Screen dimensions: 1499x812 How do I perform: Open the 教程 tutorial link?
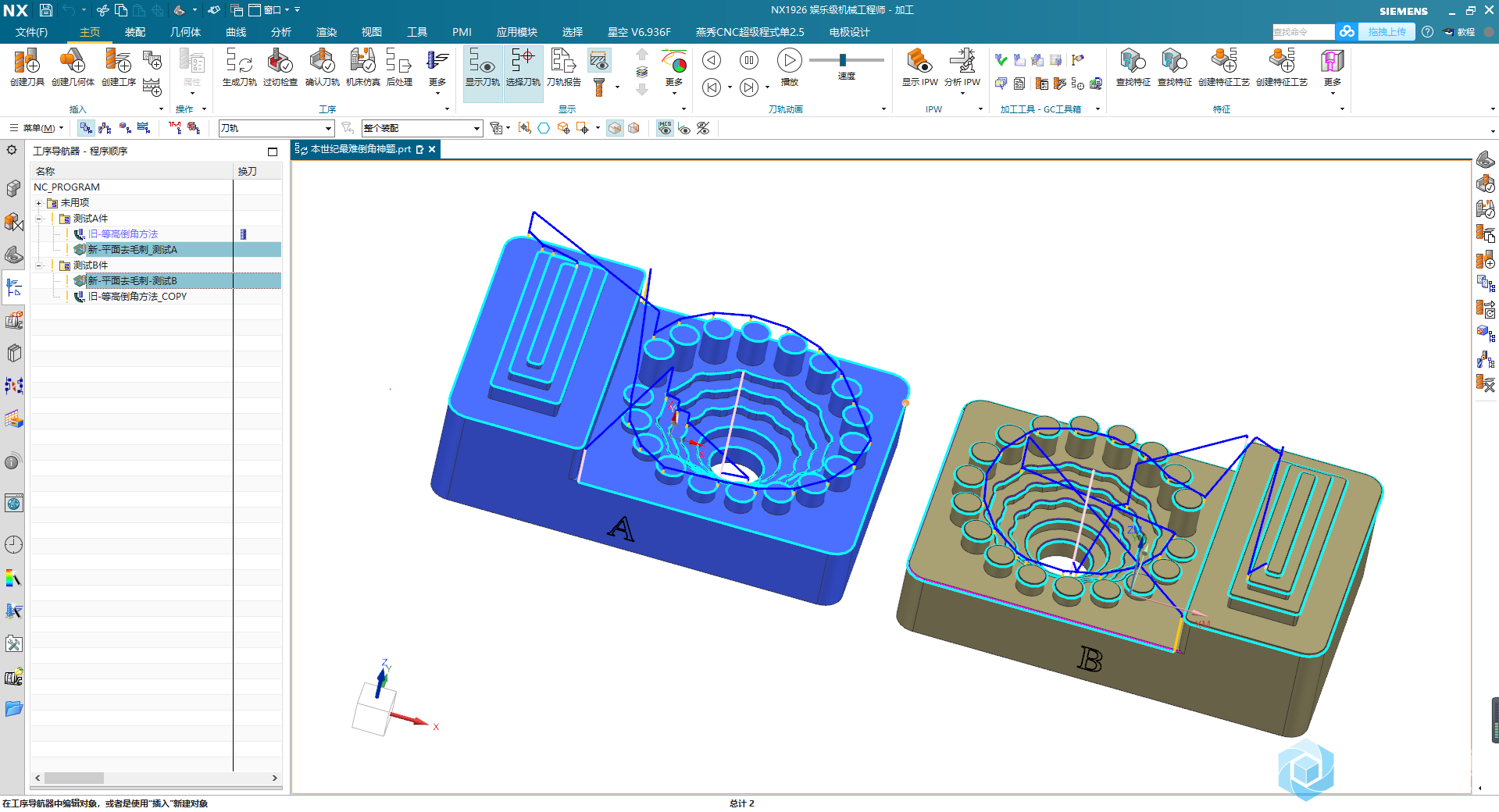click(x=1459, y=32)
